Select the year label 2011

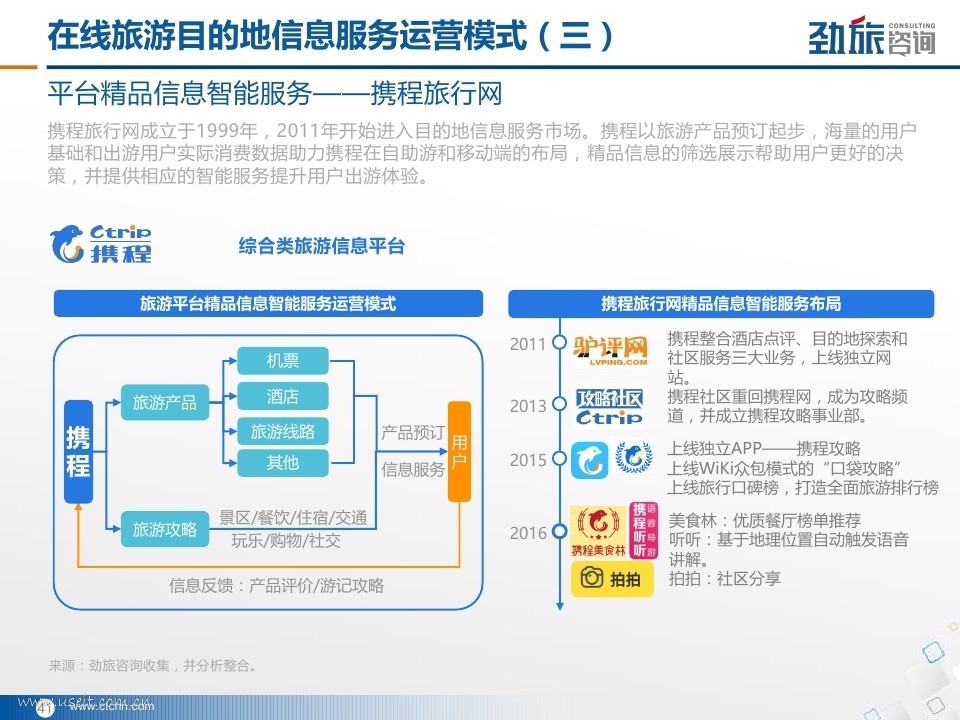pyautogui.click(x=528, y=344)
